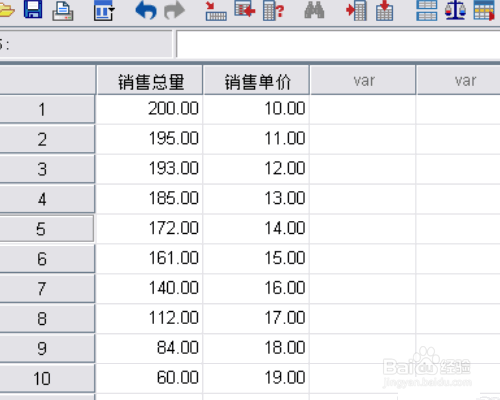
Task: Click the 销售单价 cell with 10.00
Action: (256, 109)
